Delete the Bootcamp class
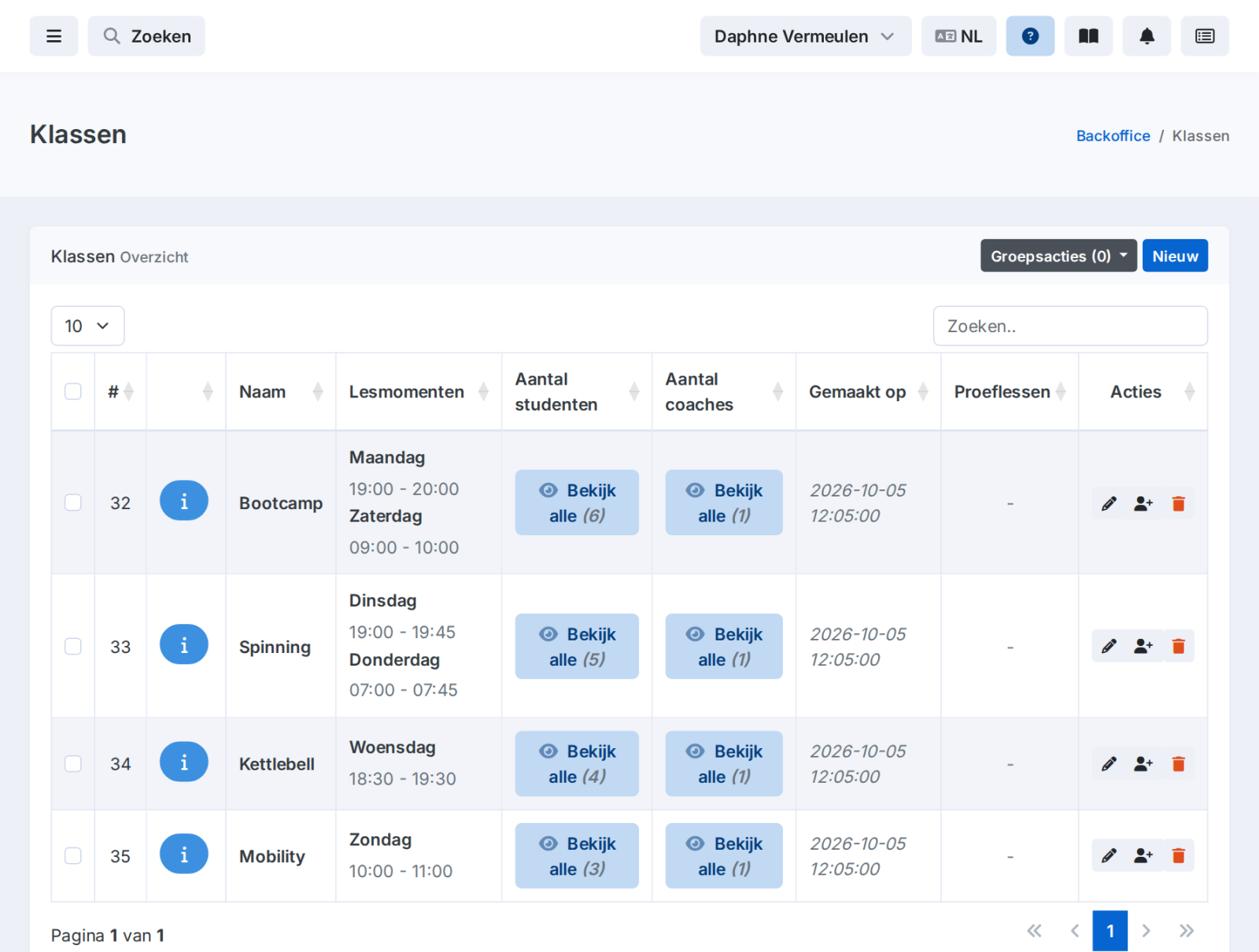1259x952 pixels. tap(1178, 504)
